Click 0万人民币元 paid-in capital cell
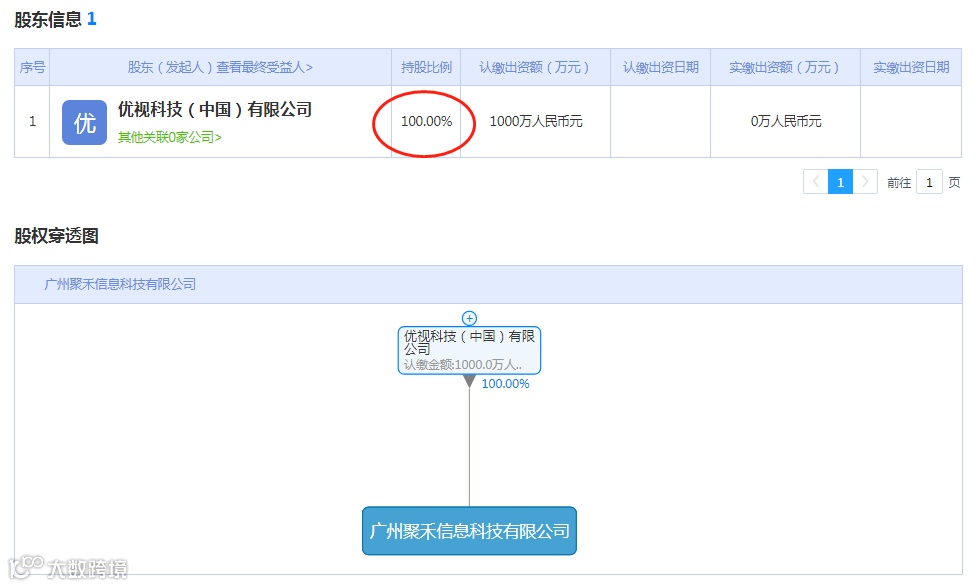Image resolution: width=978 pixels, height=587 pixels. click(x=785, y=121)
